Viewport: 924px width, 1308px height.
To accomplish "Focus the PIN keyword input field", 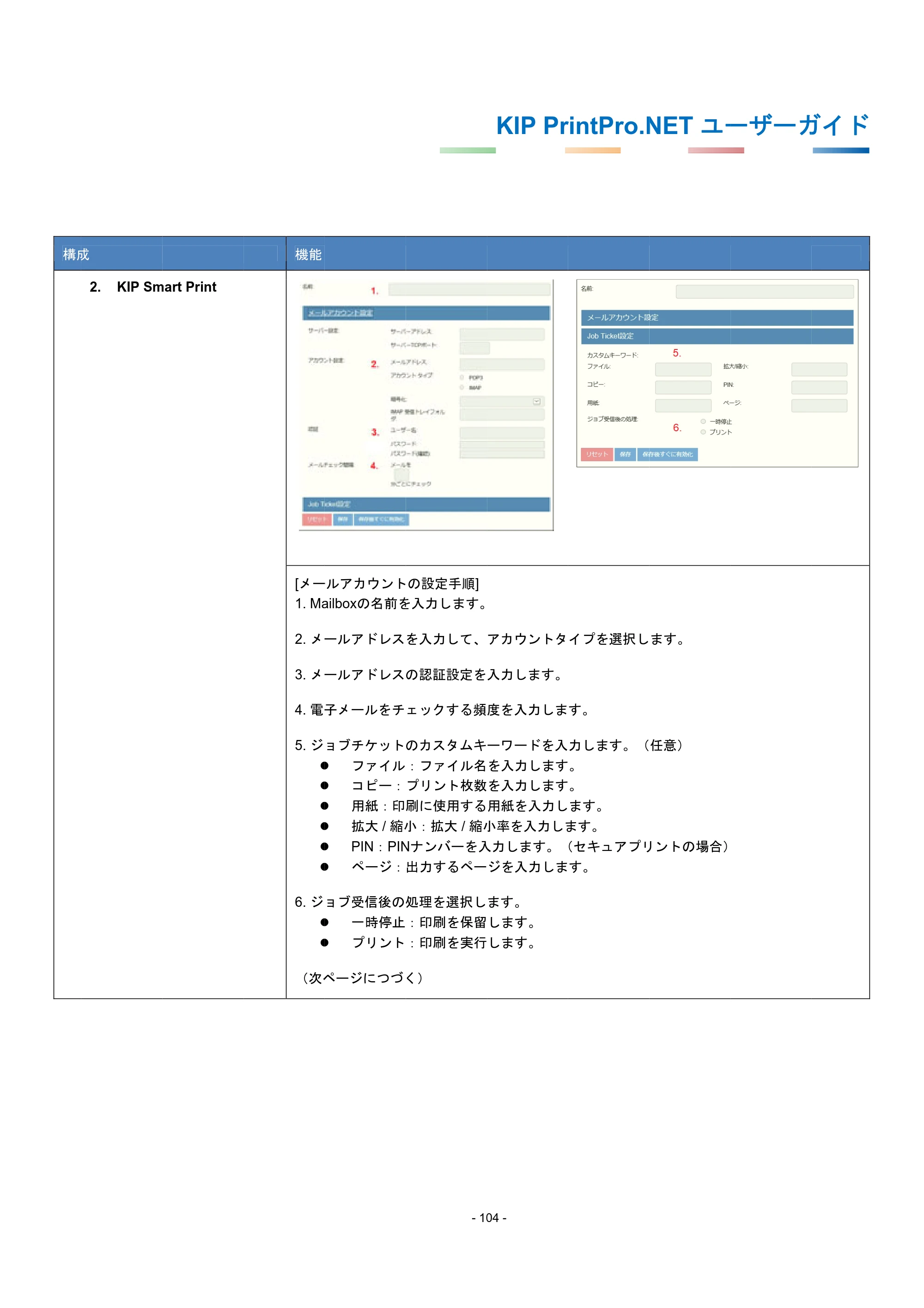I will point(819,387).
